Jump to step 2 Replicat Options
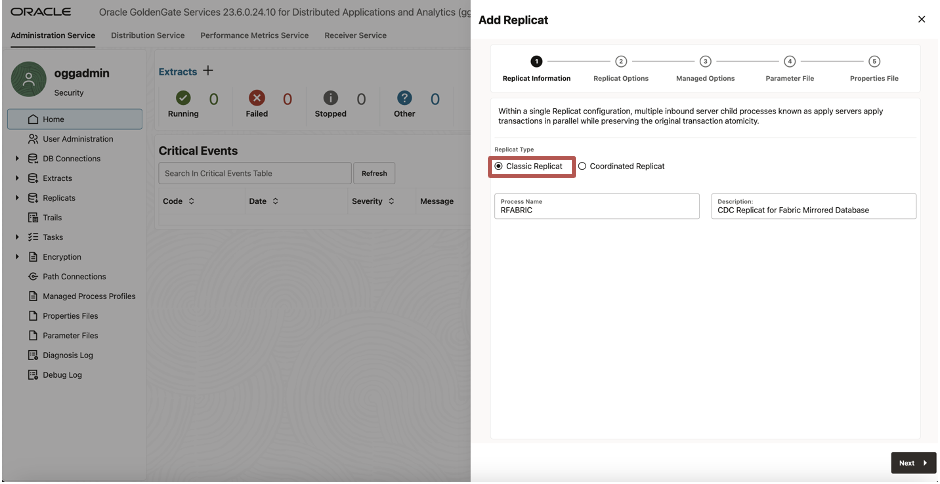Screen dimensions: 940x484 tap(621, 61)
